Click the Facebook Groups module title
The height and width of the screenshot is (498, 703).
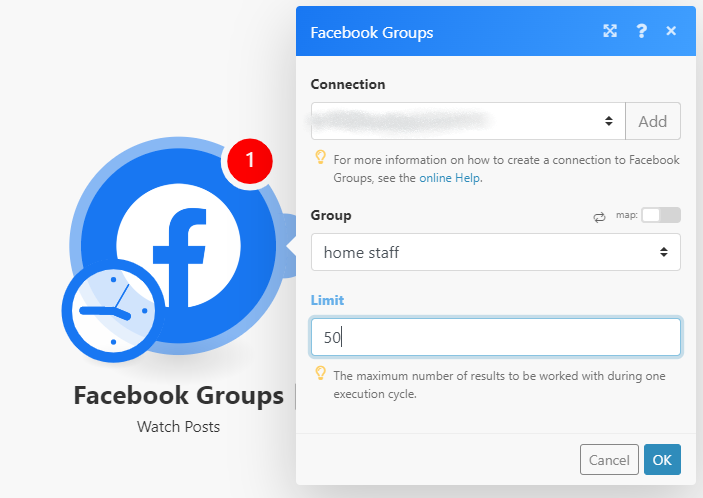click(x=178, y=395)
